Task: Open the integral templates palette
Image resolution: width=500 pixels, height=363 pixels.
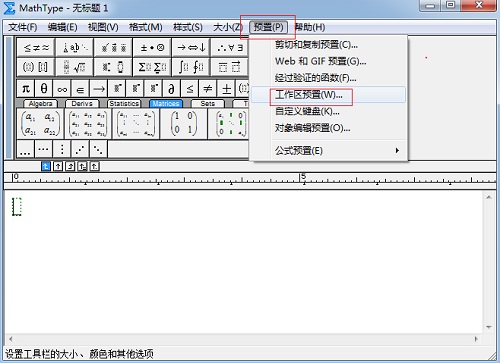Action: coord(191,67)
